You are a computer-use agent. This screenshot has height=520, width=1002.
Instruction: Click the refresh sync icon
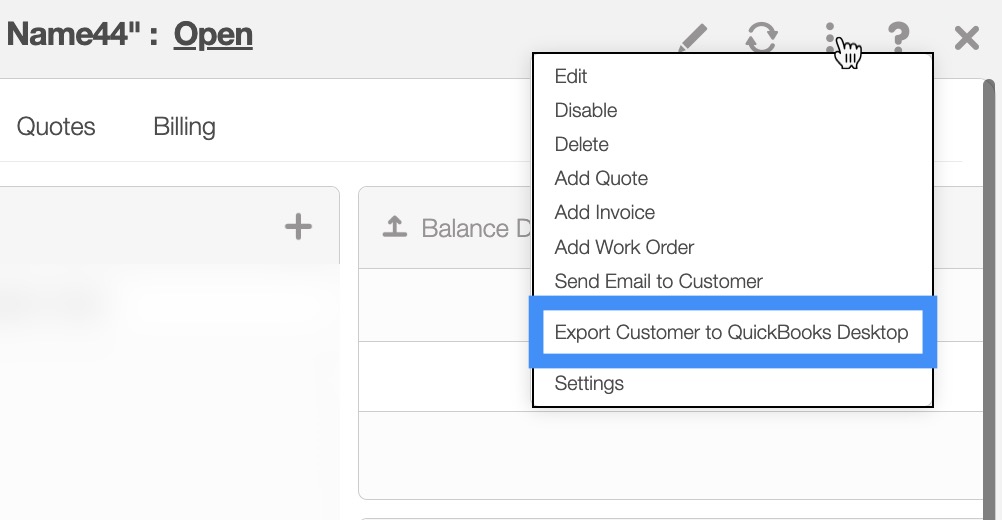click(x=762, y=39)
